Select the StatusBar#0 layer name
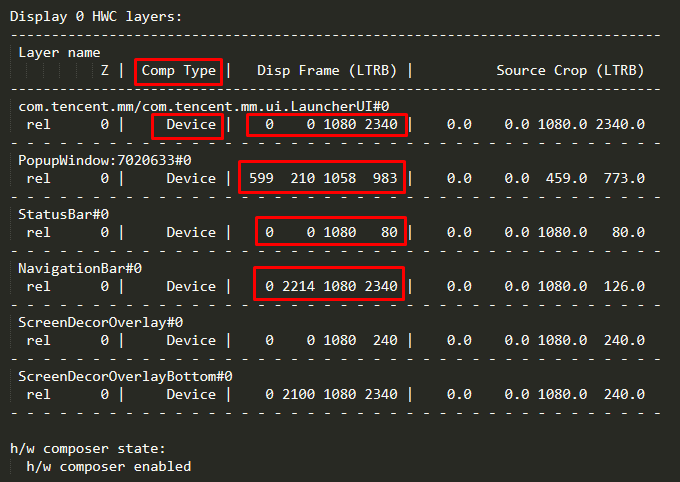This screenshot has width=680, height=482. pyautogui.click(x=63, y=215)
